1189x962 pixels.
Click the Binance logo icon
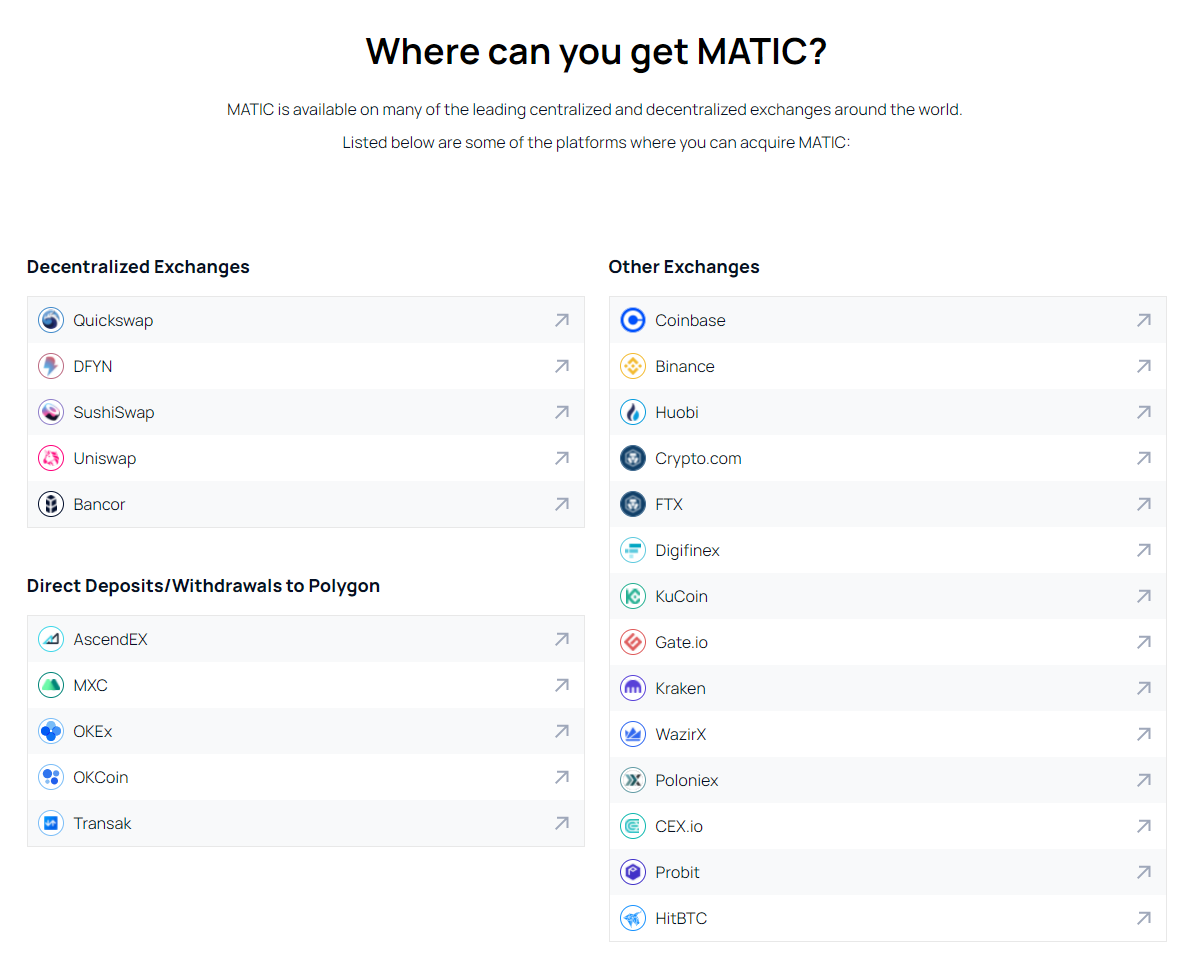[633, 367]
